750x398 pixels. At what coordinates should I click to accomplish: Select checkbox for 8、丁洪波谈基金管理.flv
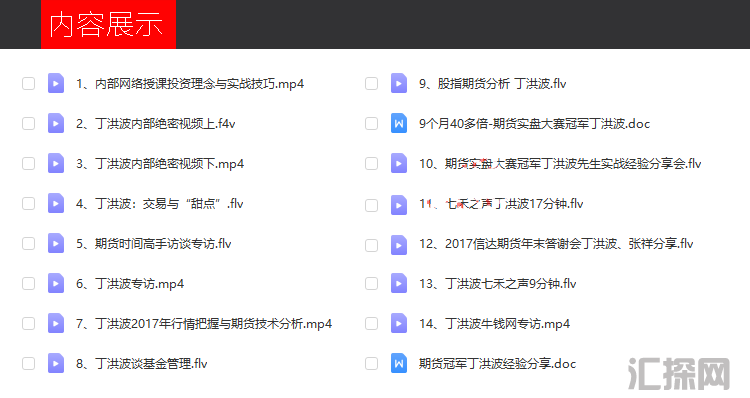29,363
